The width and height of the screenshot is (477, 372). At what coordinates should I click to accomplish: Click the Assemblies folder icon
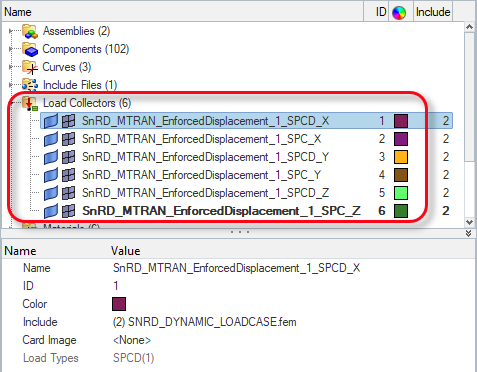(x=30, y=31)
